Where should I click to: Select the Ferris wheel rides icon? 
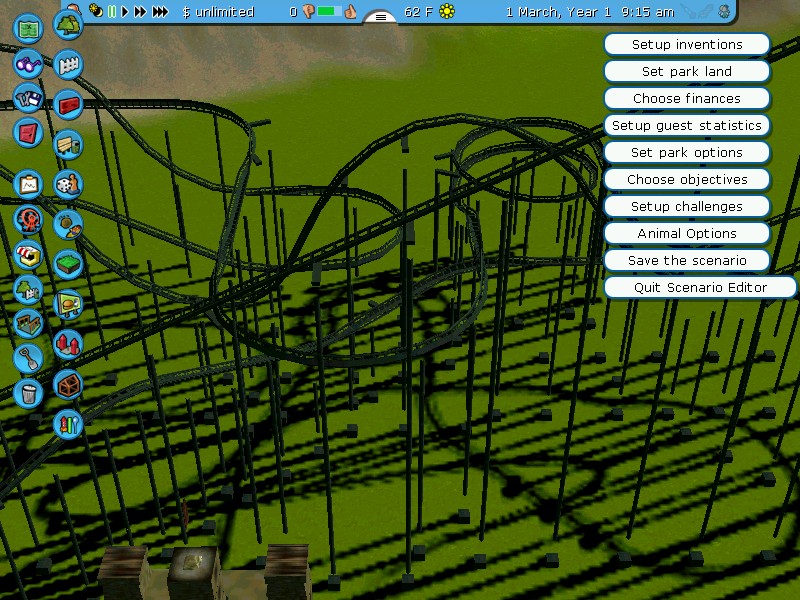pos(28,219)
